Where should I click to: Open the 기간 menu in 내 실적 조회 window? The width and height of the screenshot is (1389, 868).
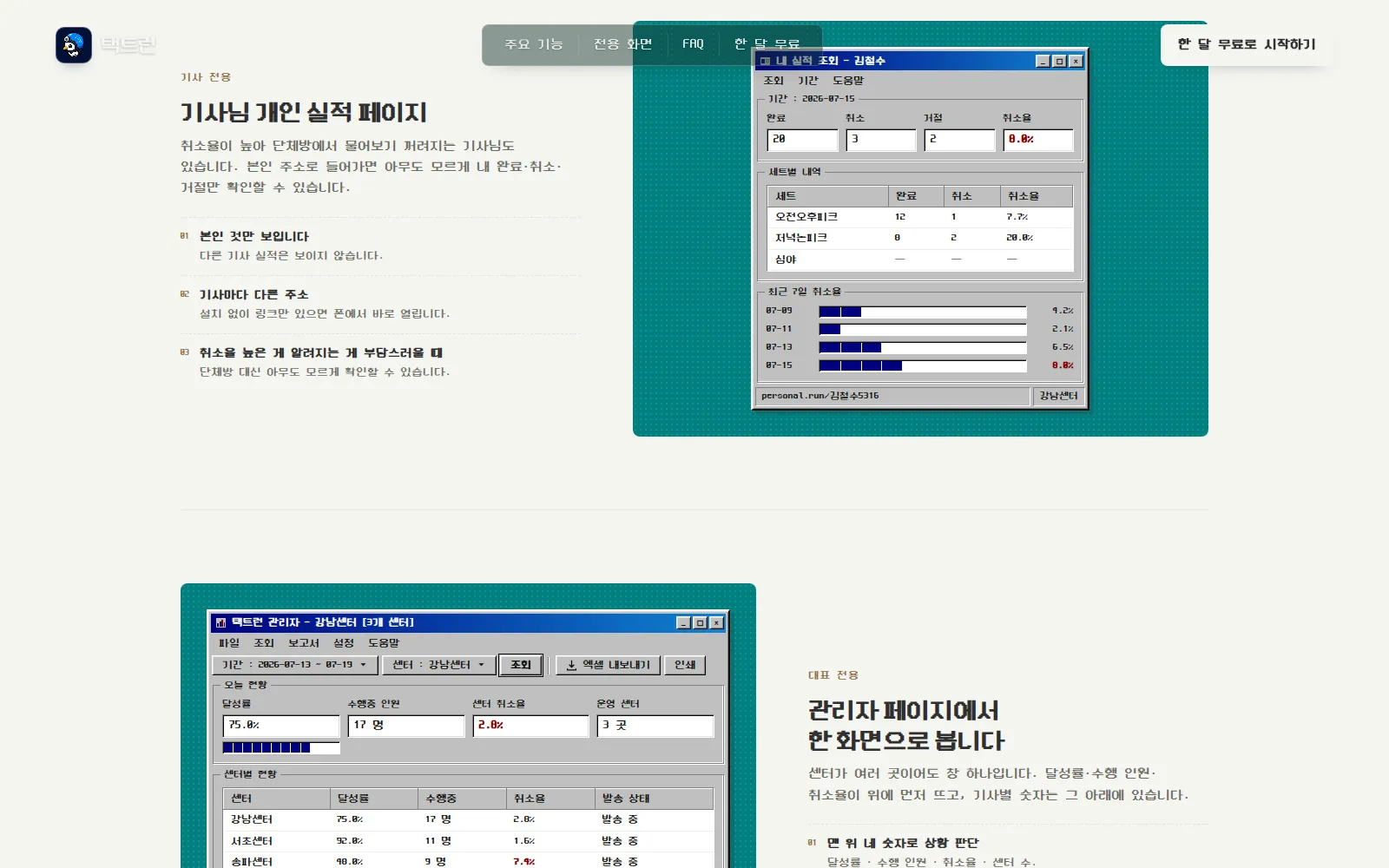pos(808,80)
